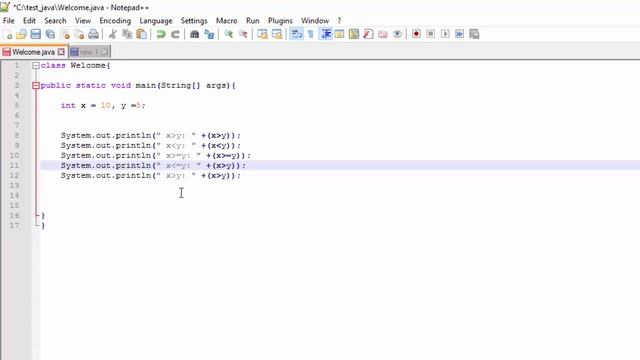Click the Redo arrow icon
This screenshot has height=360, width=640.
click(x=175, y=34)
